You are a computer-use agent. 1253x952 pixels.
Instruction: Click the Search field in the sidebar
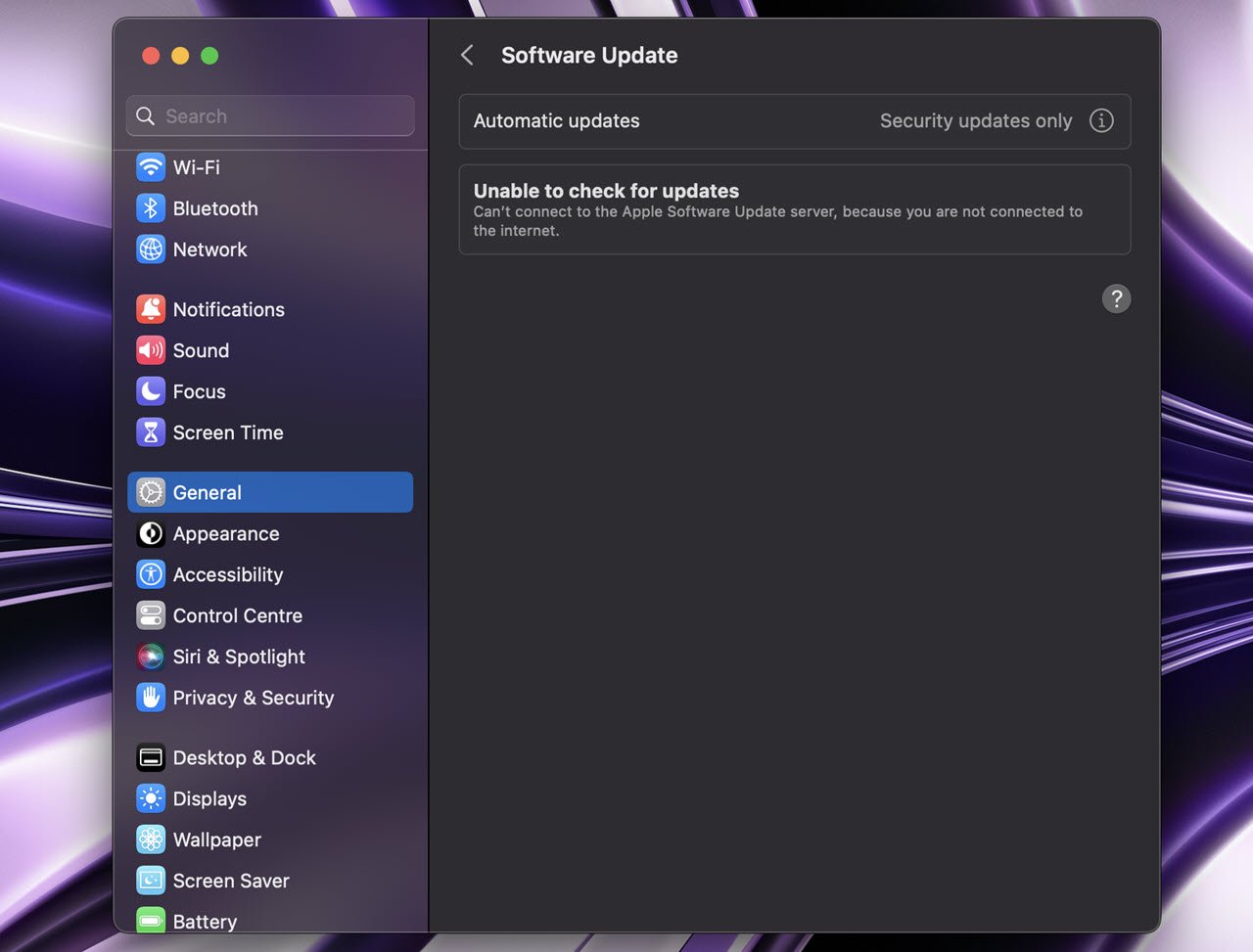[x=269, y=115]
